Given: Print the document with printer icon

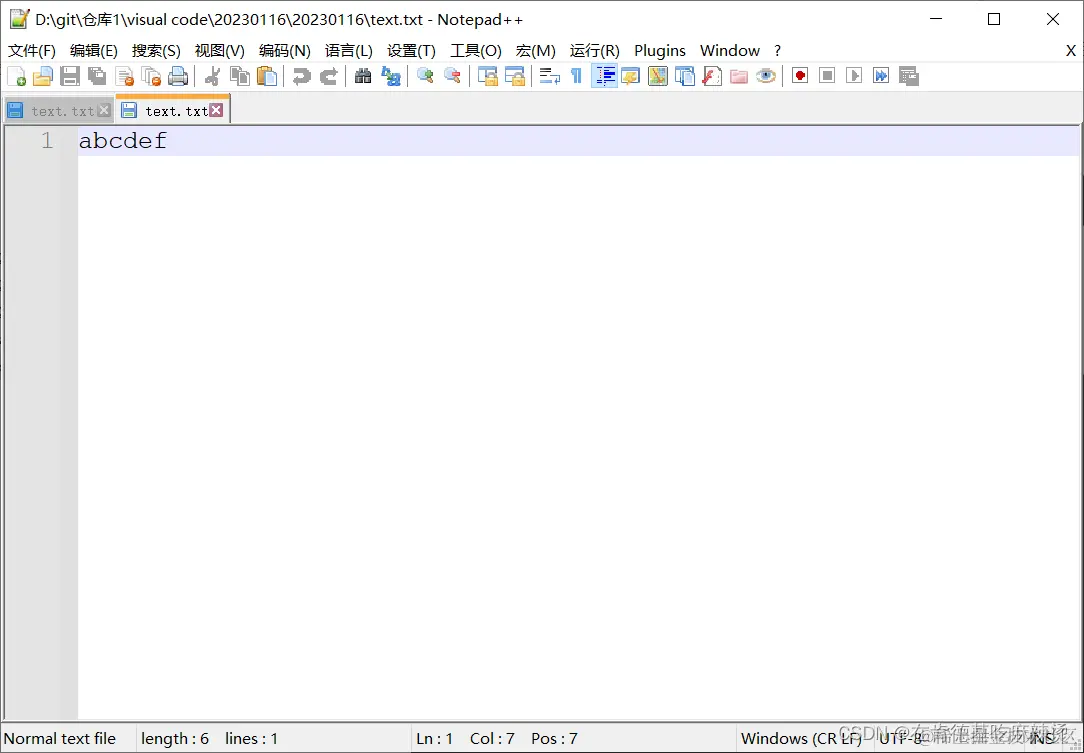Looking at the screenshot, I should (x=178, y=76).
